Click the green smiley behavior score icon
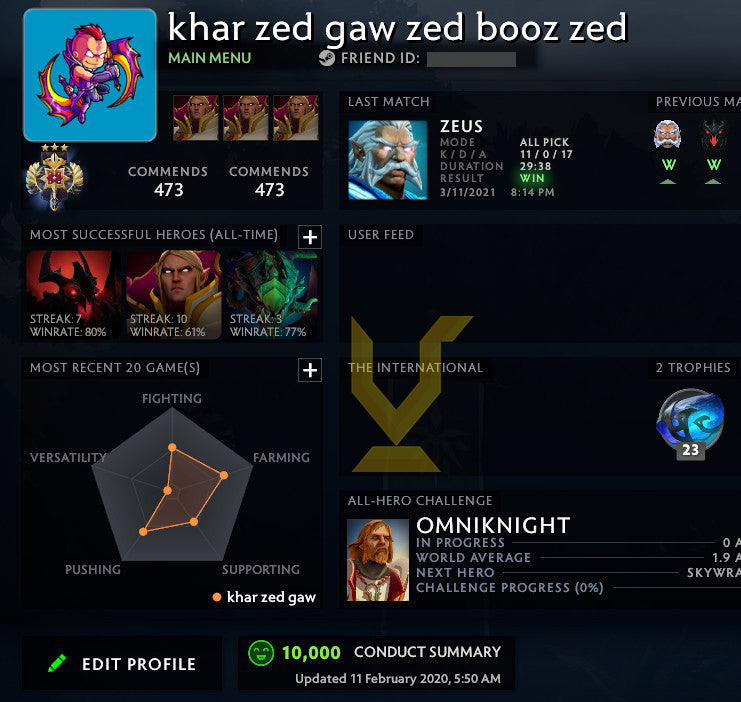Viewport: 741px width, 702px height. [261, 653]
